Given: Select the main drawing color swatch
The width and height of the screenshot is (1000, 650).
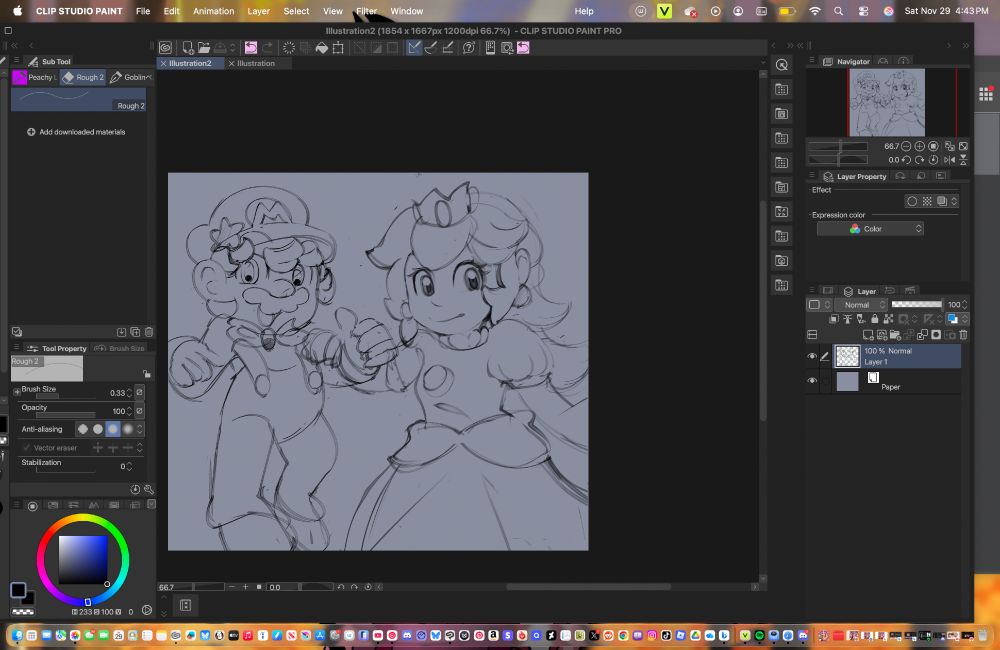Looking at the screenshot, I should tap(18, 590).
